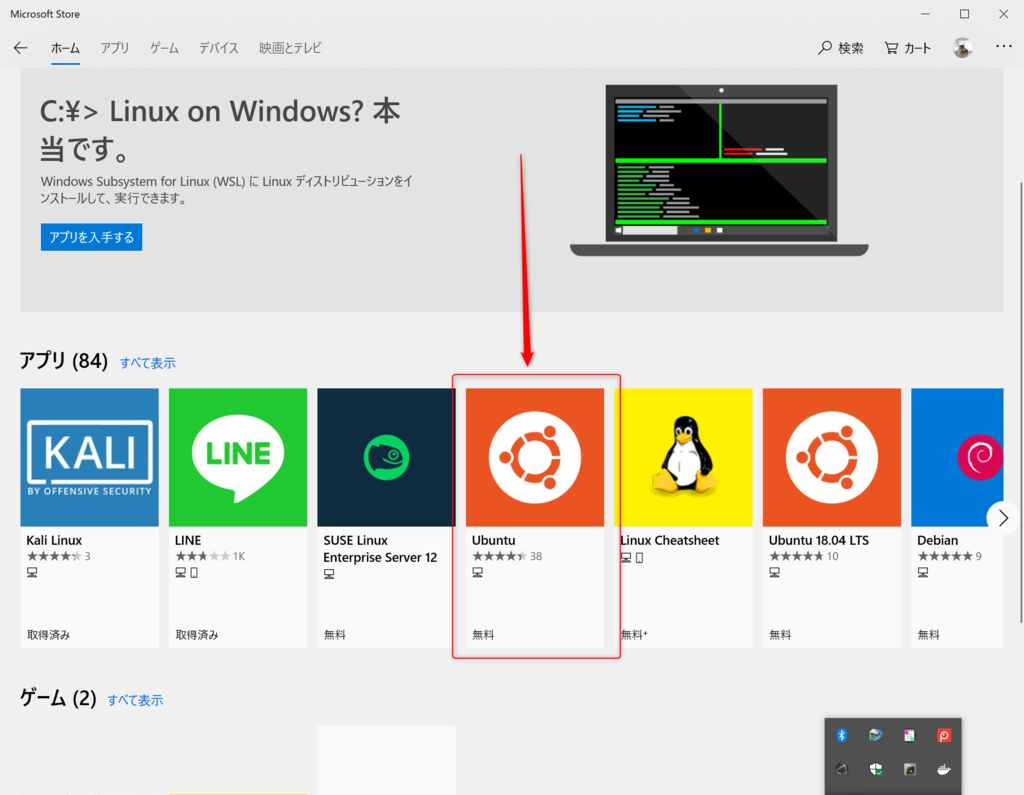This screenshot has width=1024, height=795.
Task: Open Windows Security shield tray icon
Action: tap(876, 770)
